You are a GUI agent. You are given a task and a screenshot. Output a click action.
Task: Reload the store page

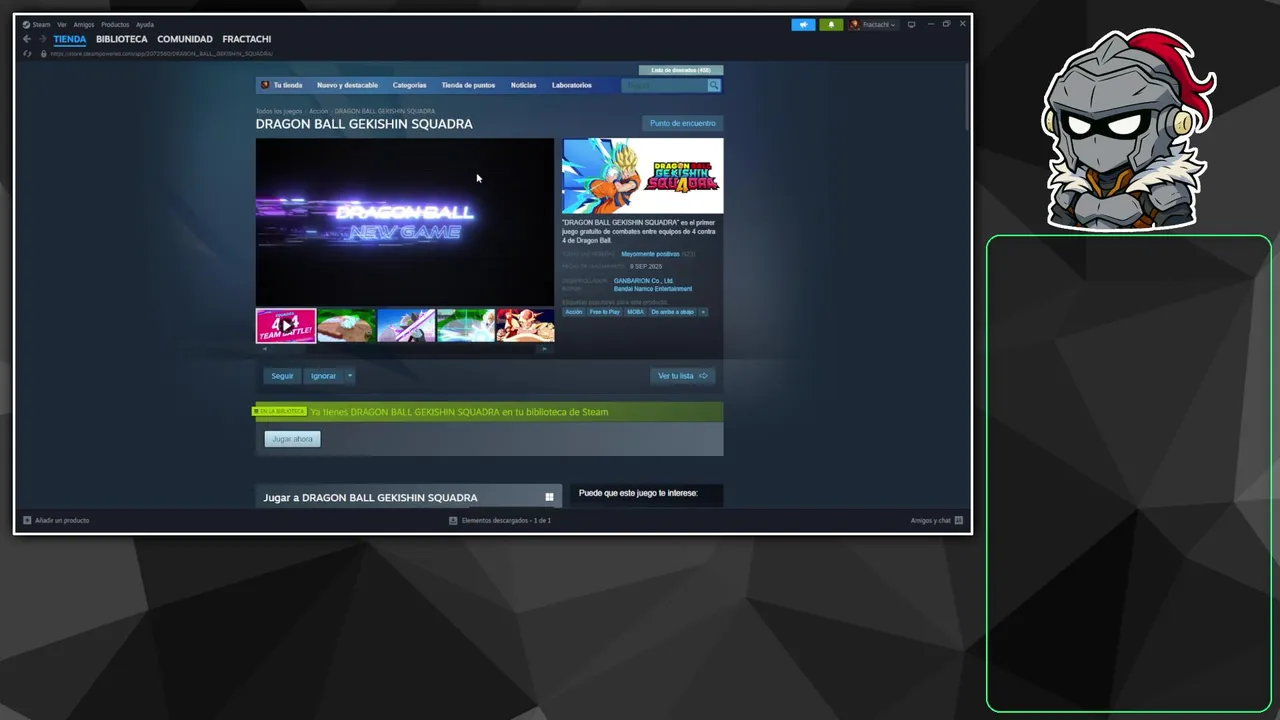[27, 53]
